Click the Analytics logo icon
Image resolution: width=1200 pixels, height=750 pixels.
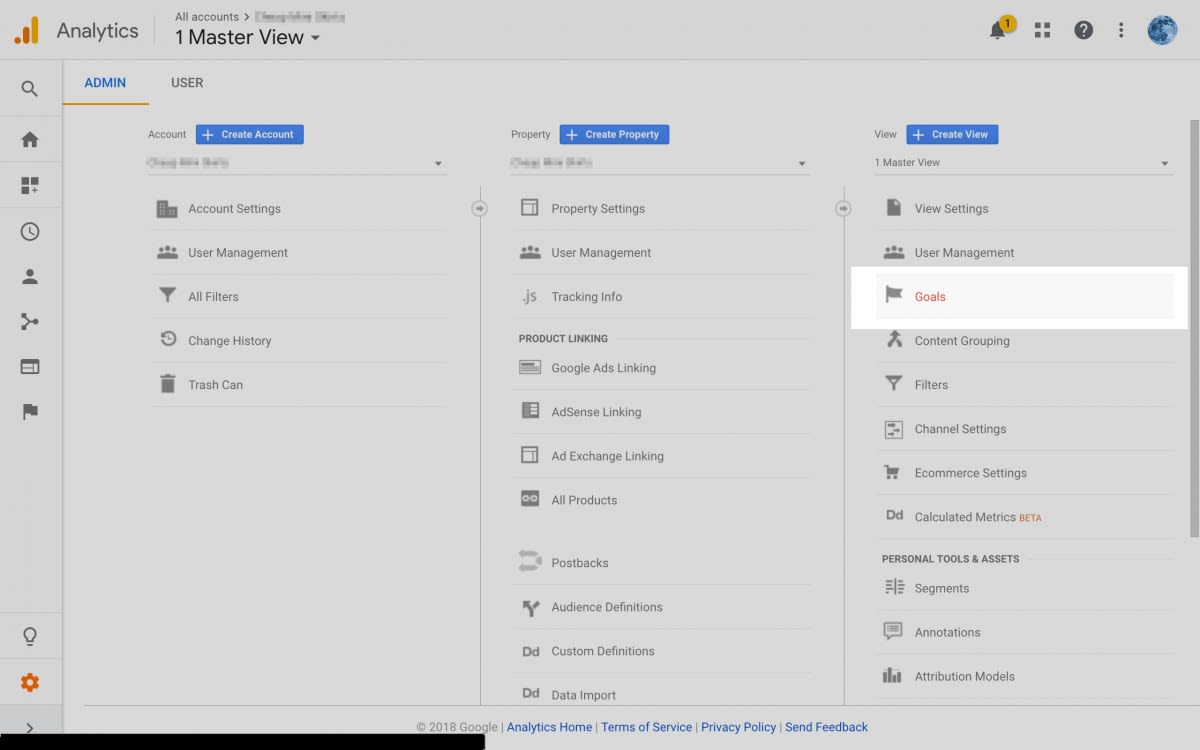click(x=26, y=30)
